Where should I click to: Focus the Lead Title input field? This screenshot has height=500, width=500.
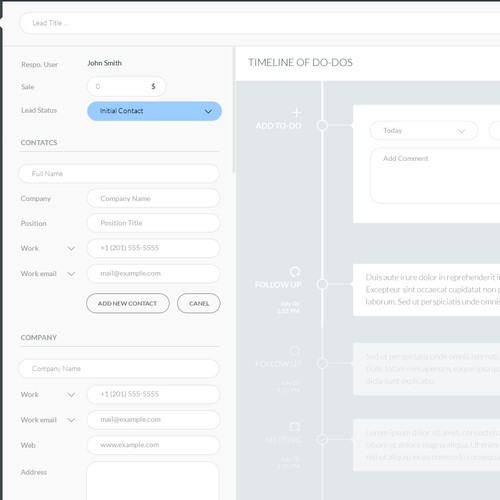(x=260, y=23)
